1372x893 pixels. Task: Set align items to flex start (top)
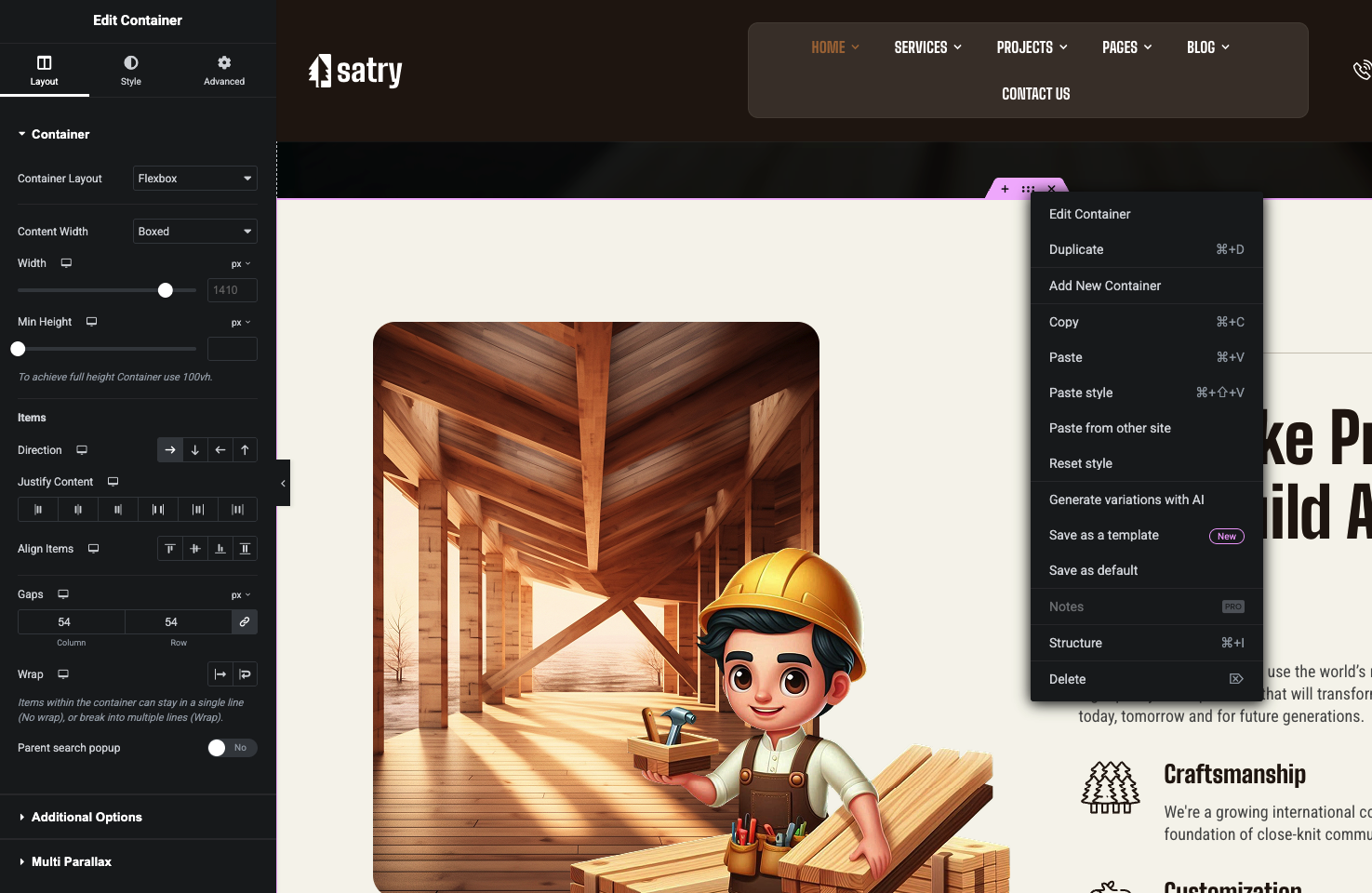(x=170, y=549)
